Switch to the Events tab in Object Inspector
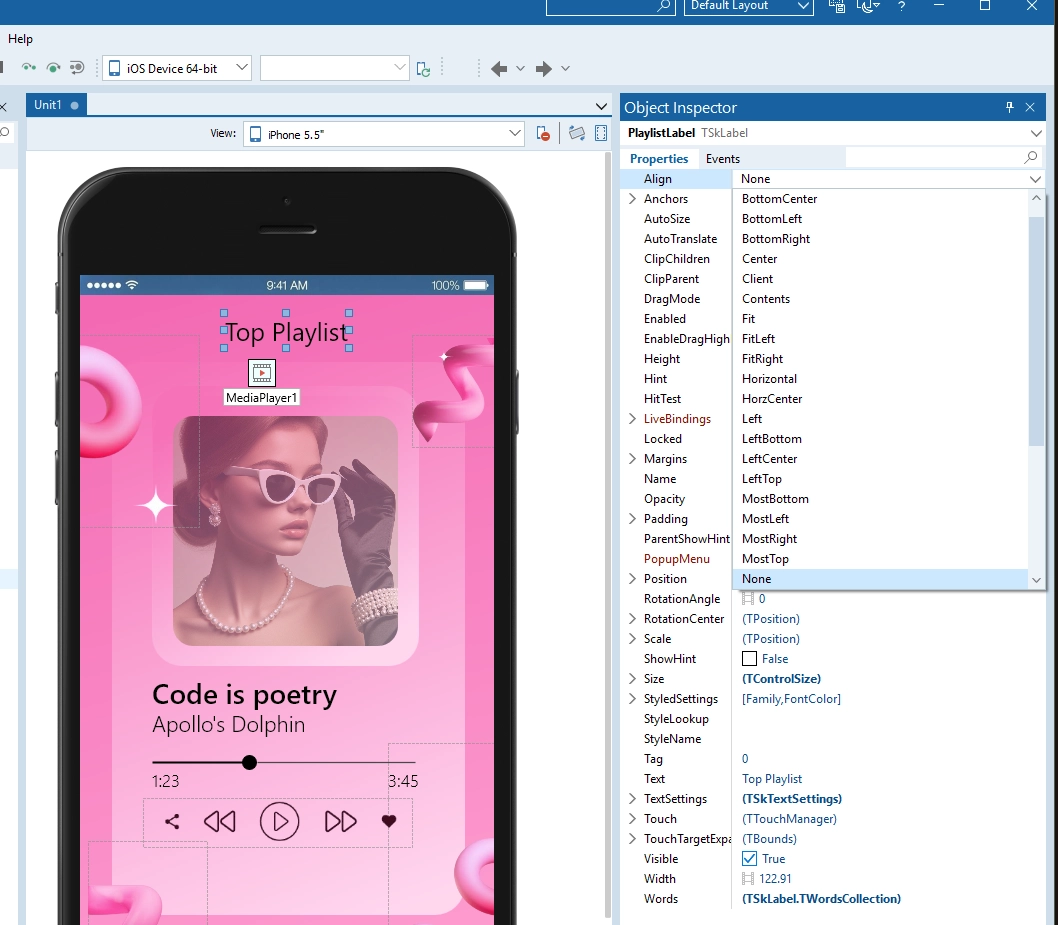1058x925 pixels. [x=722, y=158]
